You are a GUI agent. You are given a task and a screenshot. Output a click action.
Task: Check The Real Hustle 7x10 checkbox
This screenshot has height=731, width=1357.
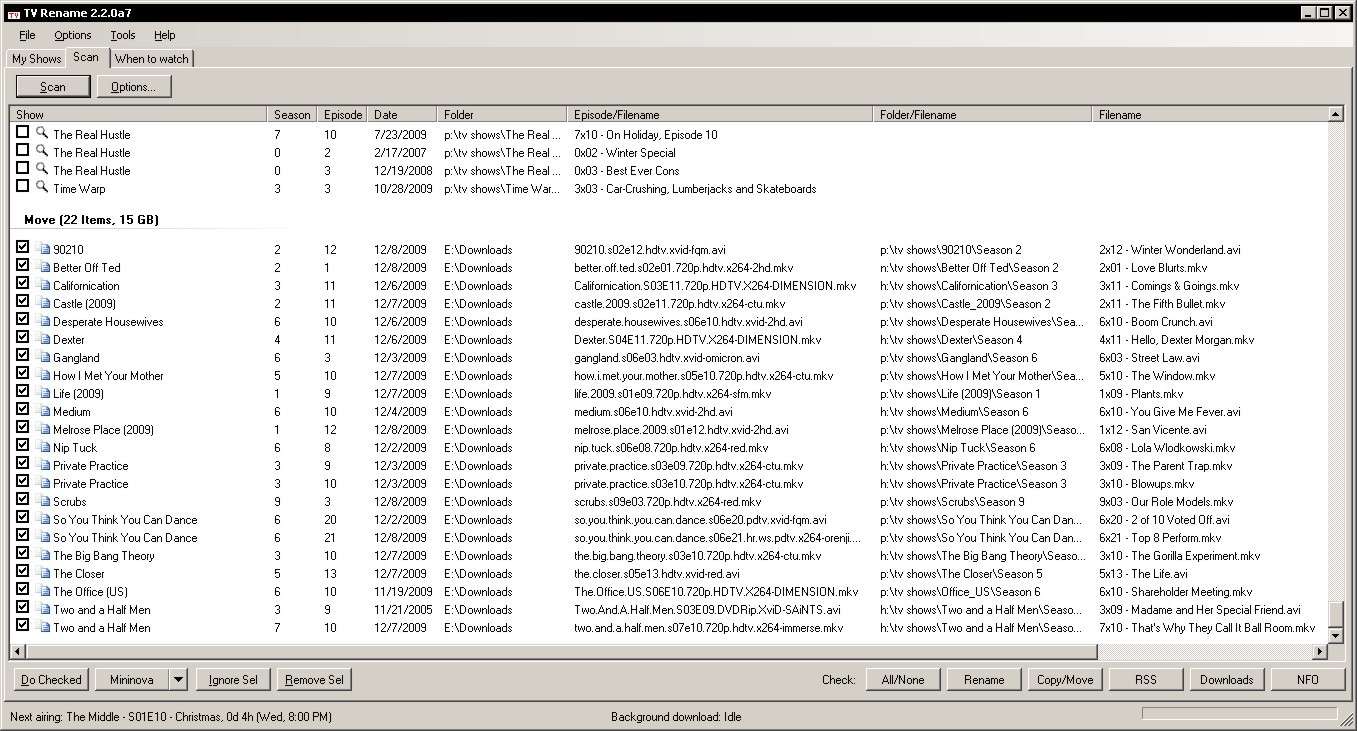[23, 133]
